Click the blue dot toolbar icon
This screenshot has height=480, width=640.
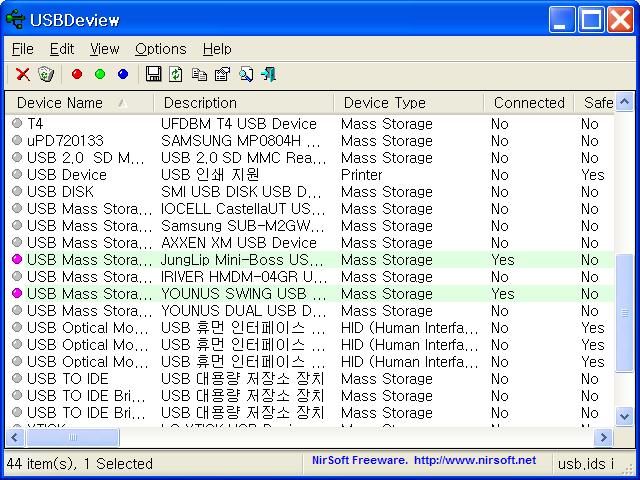(123, 74)
